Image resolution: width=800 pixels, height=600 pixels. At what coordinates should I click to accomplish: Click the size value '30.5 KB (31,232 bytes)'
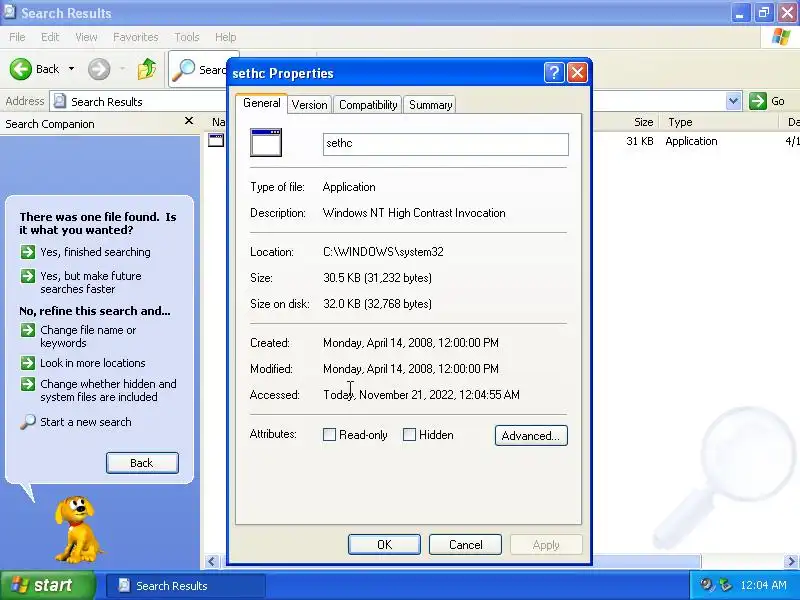pos(377,278)
